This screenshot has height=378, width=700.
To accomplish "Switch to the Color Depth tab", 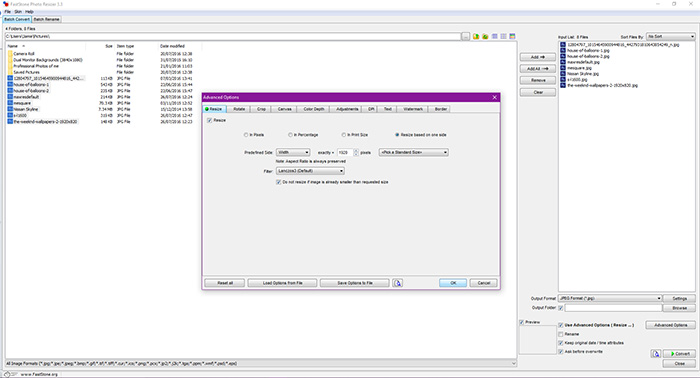I will tap(314, 109).
